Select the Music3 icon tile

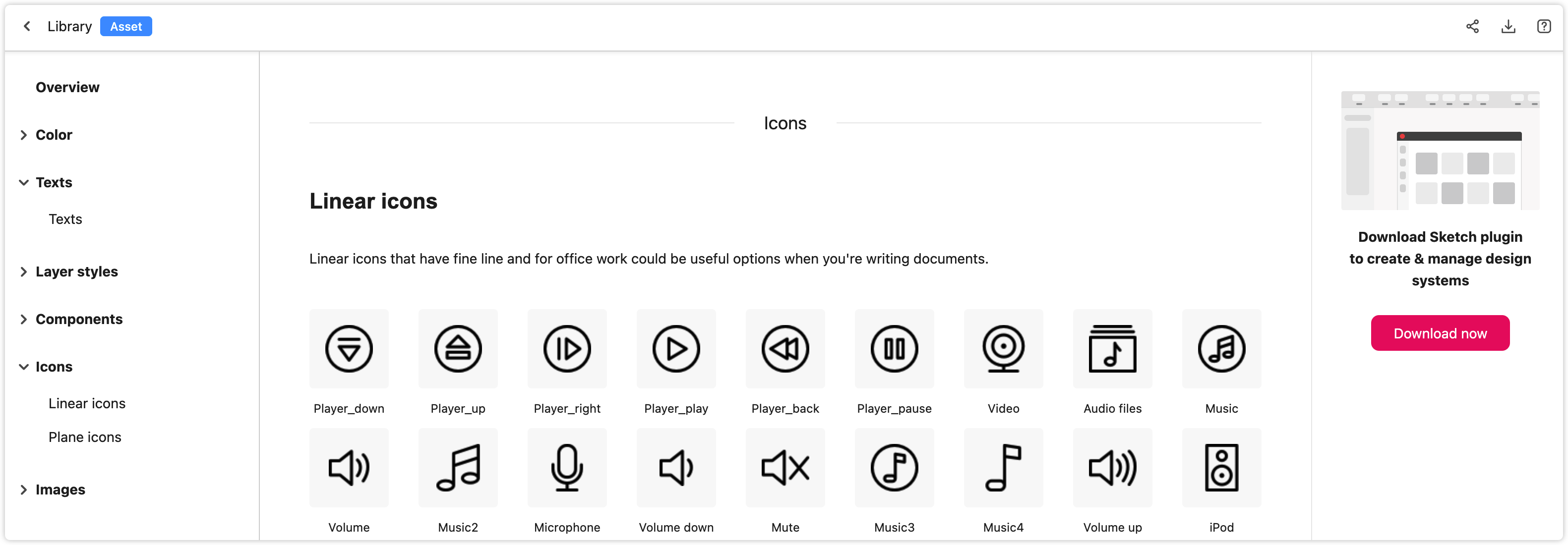894,467
